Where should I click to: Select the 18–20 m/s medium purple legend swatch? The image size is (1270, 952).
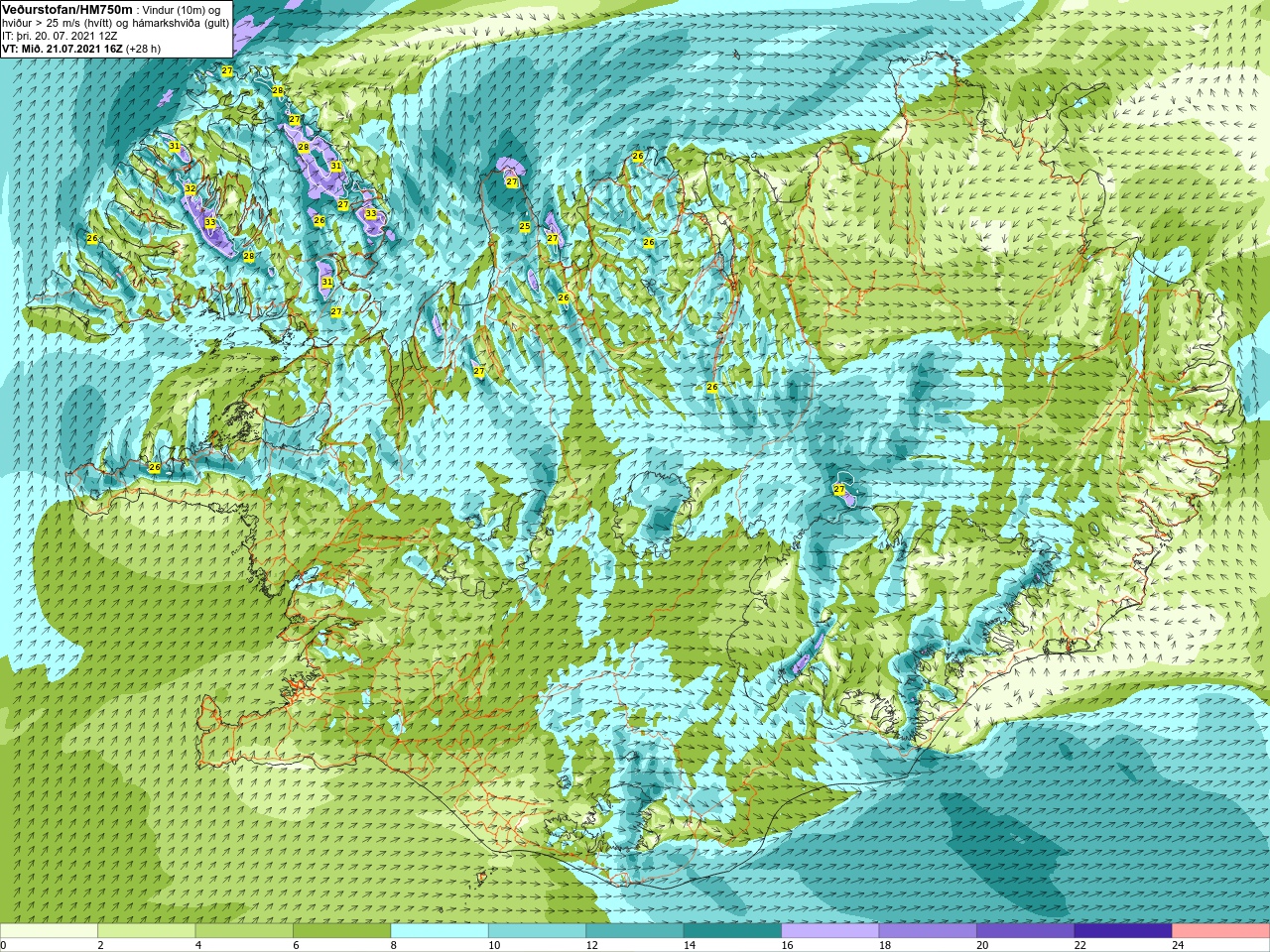pos(928,931)
